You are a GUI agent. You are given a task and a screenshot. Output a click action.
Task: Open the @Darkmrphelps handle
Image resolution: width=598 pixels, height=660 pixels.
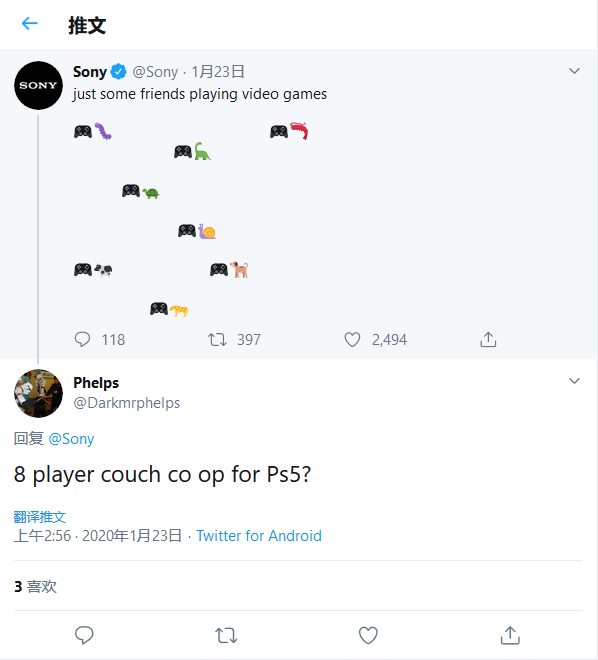(127, 403)
